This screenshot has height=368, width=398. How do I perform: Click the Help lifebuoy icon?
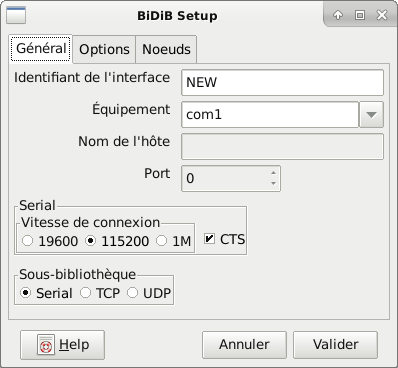[46, 345]
